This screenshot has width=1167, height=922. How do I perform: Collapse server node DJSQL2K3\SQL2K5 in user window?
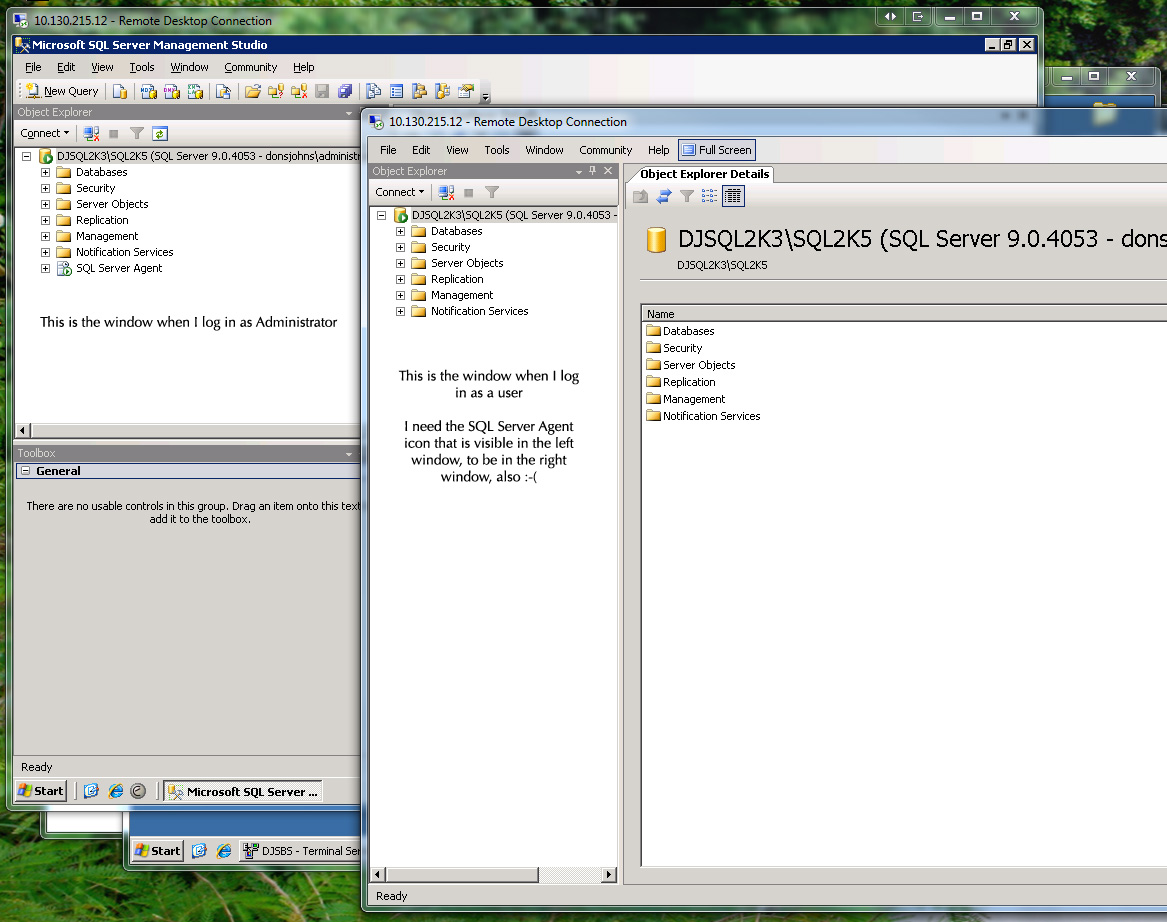click(x=381, y=215)
